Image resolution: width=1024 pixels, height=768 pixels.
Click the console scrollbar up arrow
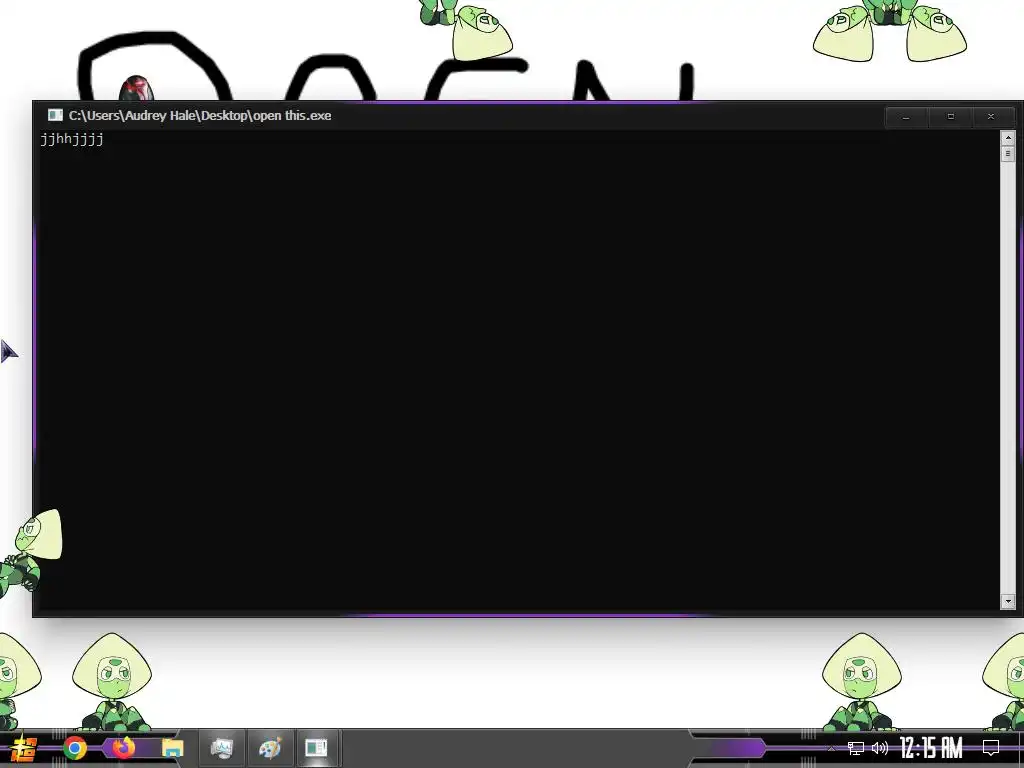[x=1008, y=138]
